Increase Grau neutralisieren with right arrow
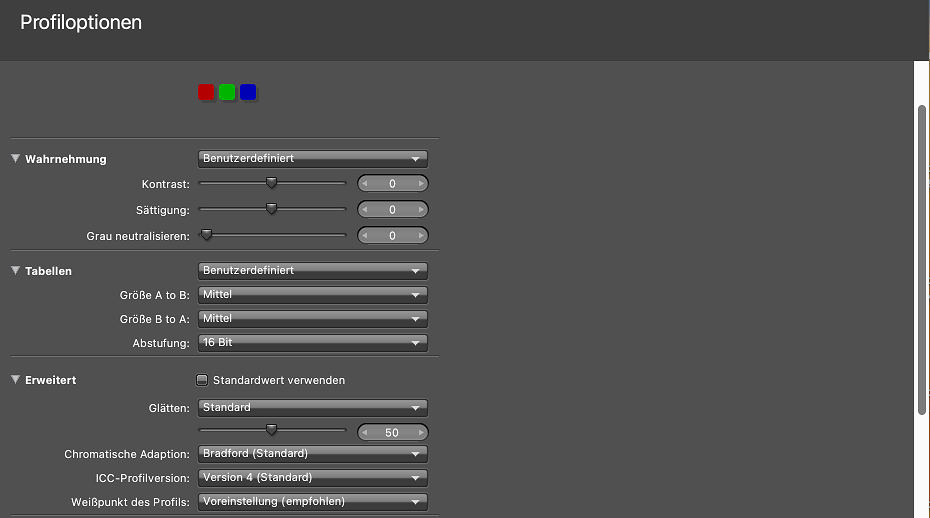The width and height of the screenshot is (930, 518). [421, 236]
